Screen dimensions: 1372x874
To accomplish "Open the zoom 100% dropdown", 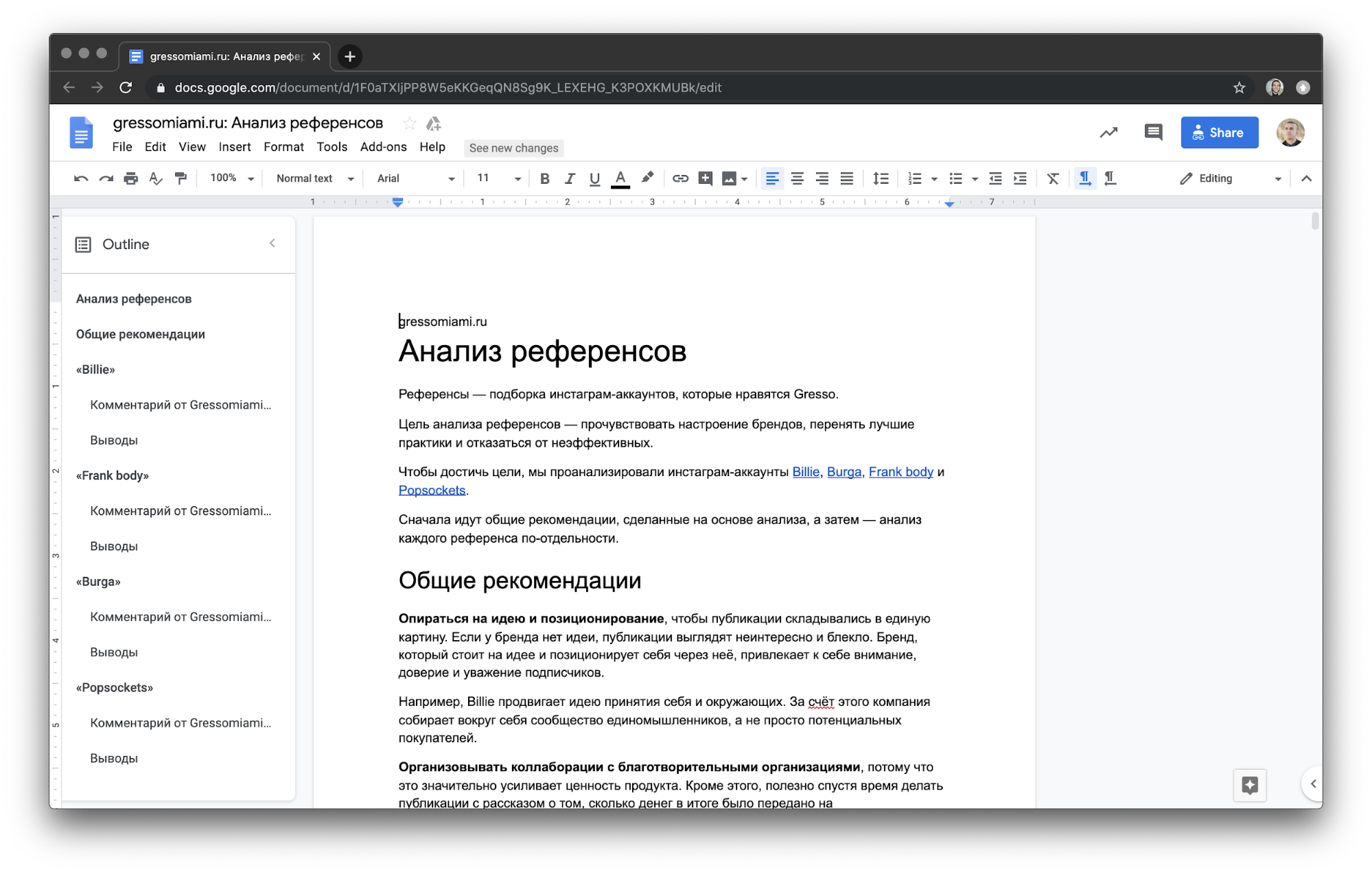I will [x=232, y=178].
